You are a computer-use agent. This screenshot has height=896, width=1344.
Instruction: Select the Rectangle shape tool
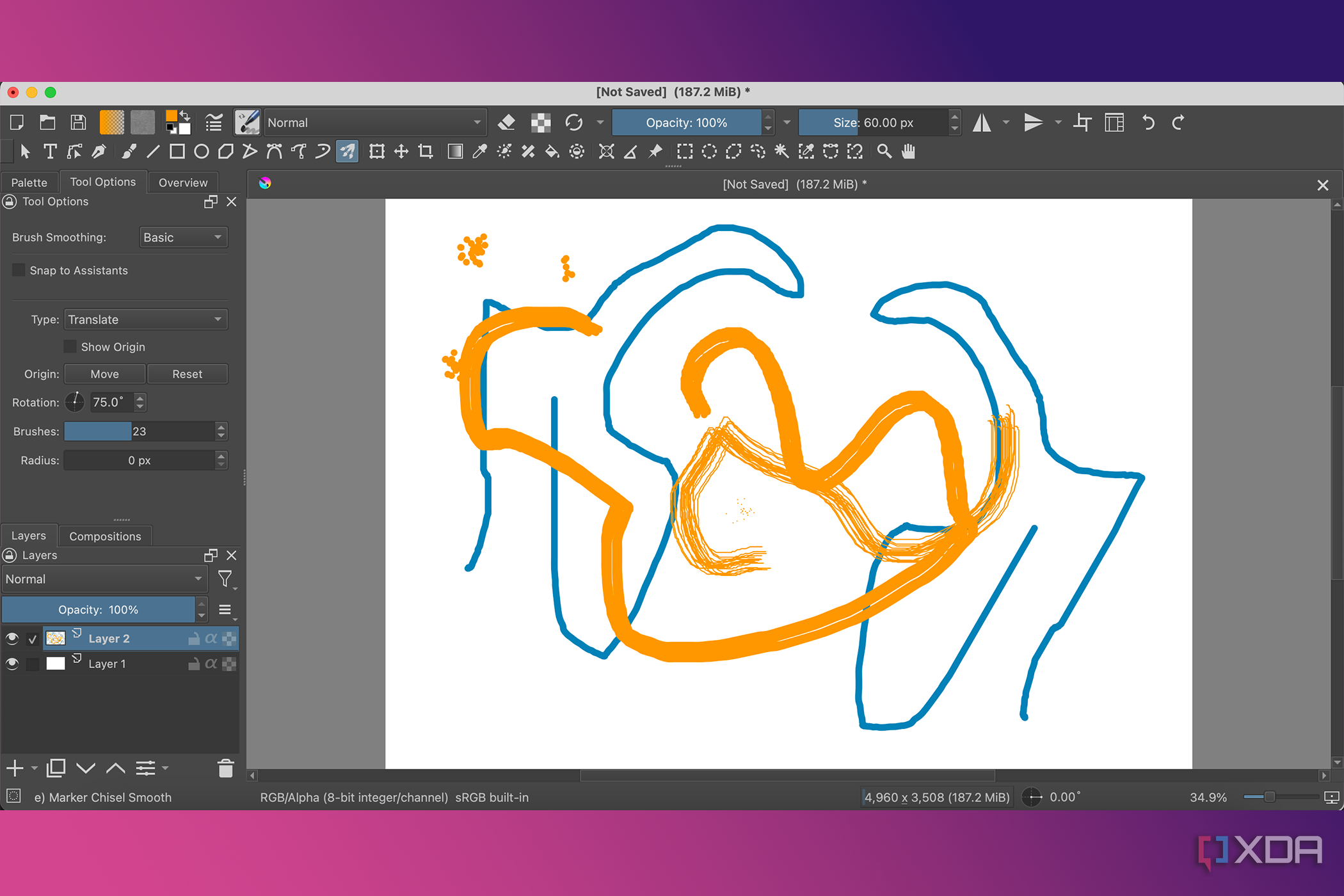point(177,152)
